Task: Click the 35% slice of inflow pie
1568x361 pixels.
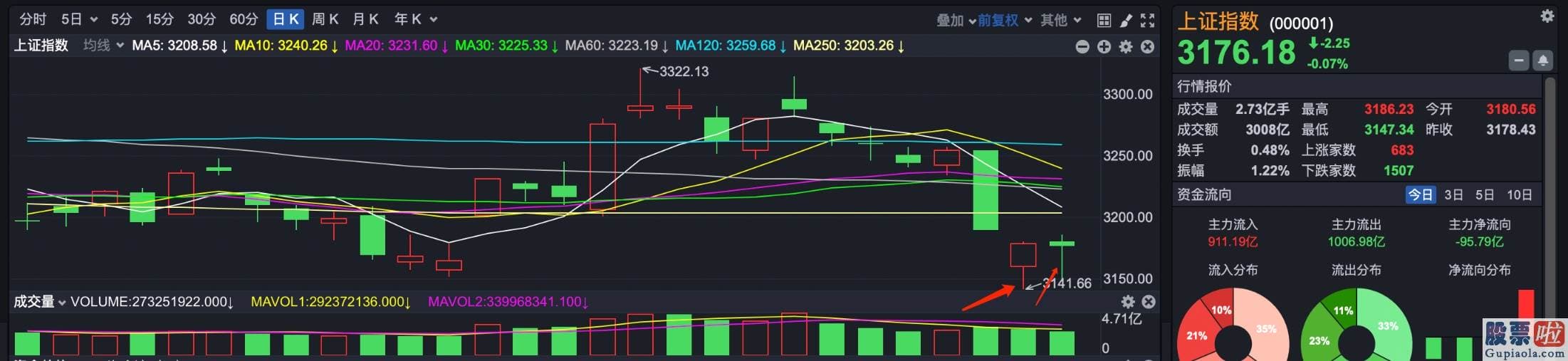Action: tap(1267, 328)
